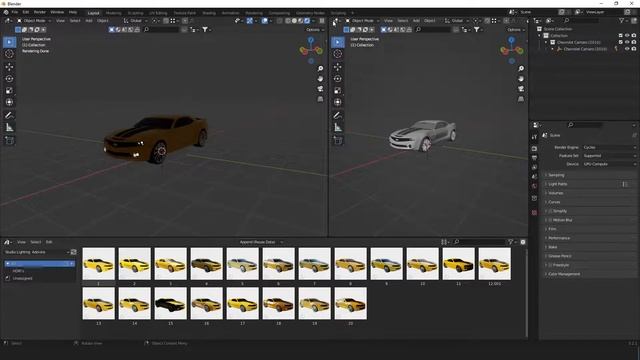Select the Scale tool in left viewport
Viewport: 640px width, 360px height.
point(9,90)
